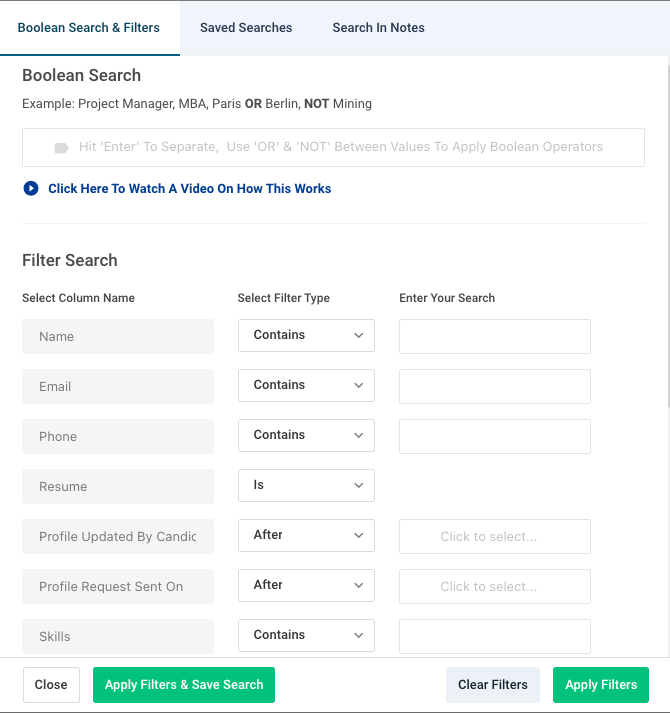Open the Name filter type dropdown
Viewport: 670px width, 713px height.
(x=306, y=336)
